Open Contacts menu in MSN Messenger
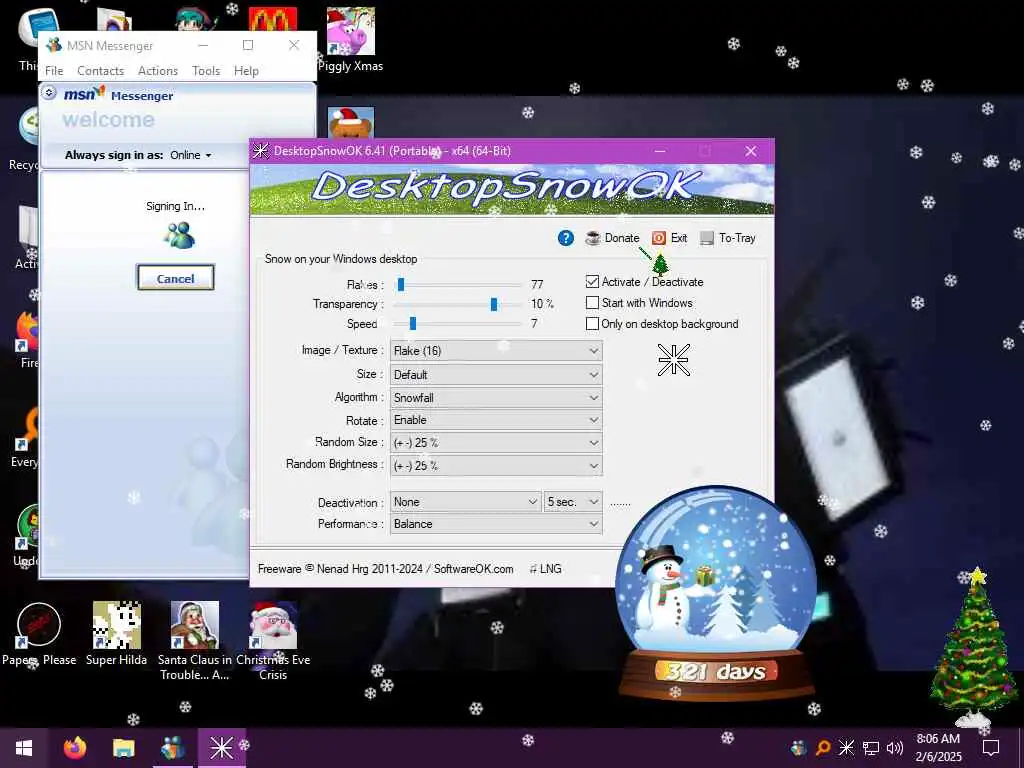Screen dimensions: 1024x768 (101, 71)
